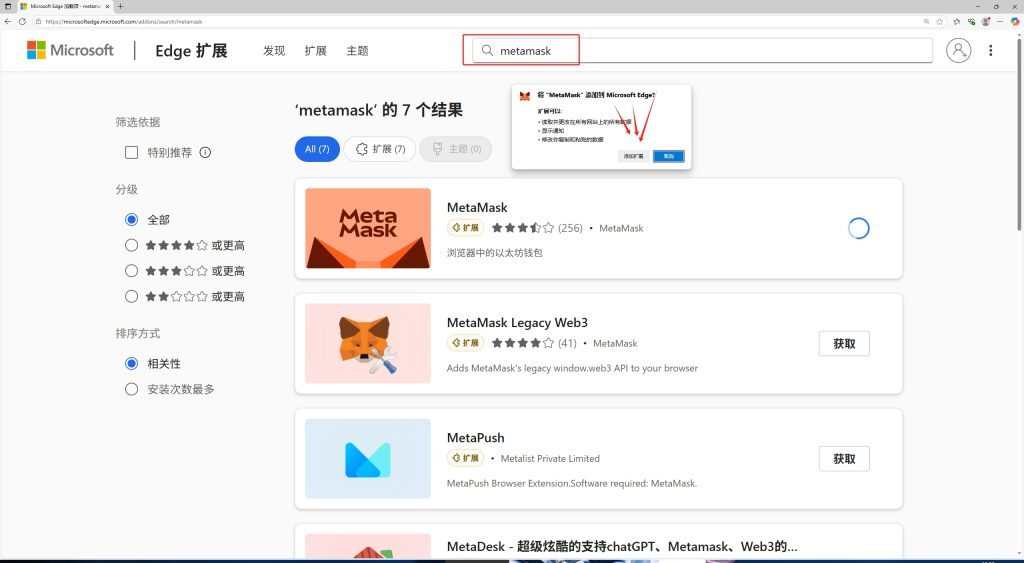Select the 主题 (0) filter pill

pyautogui.click(x=455, y=149)
